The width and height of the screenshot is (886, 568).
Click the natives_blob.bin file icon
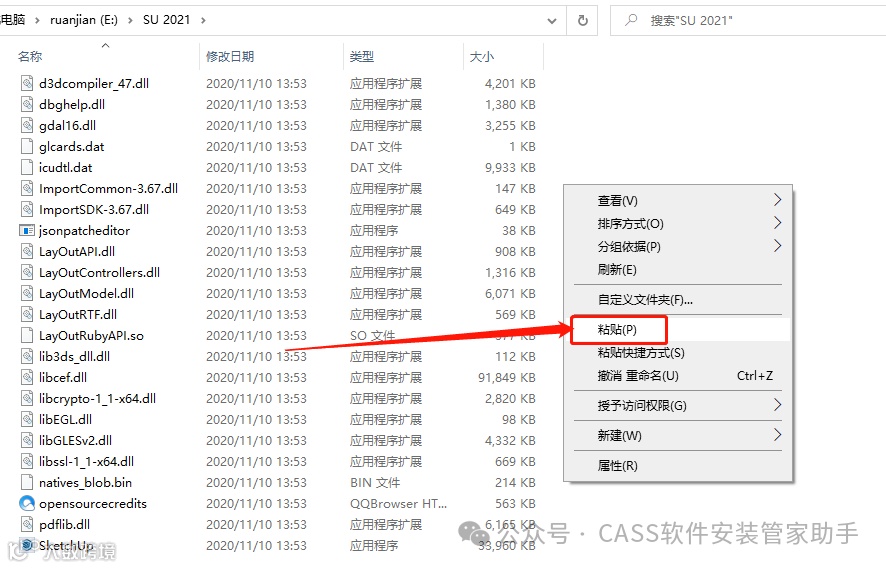(27, 483)
